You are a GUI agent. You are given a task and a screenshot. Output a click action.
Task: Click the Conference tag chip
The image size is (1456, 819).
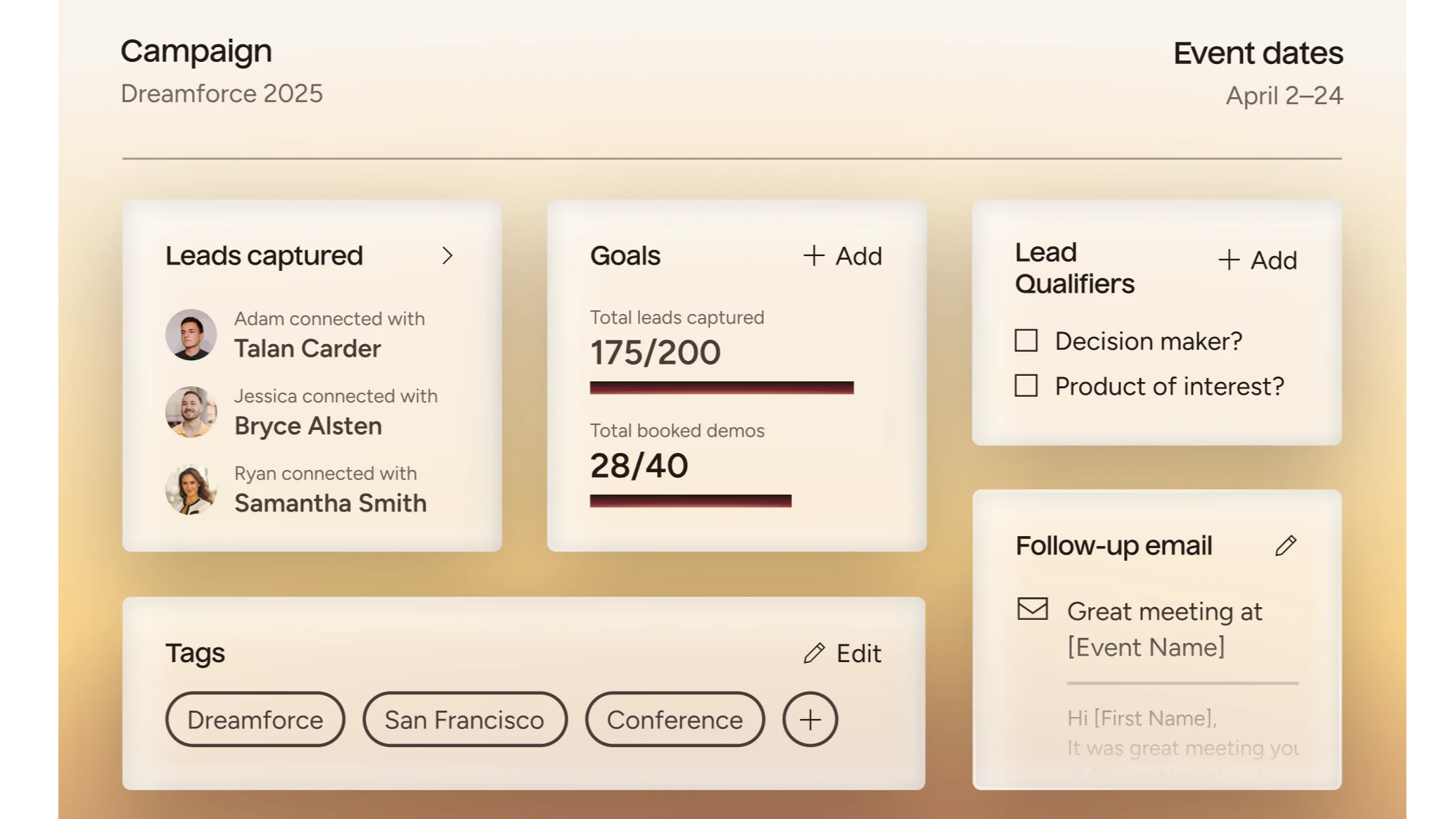coord(675,720)
